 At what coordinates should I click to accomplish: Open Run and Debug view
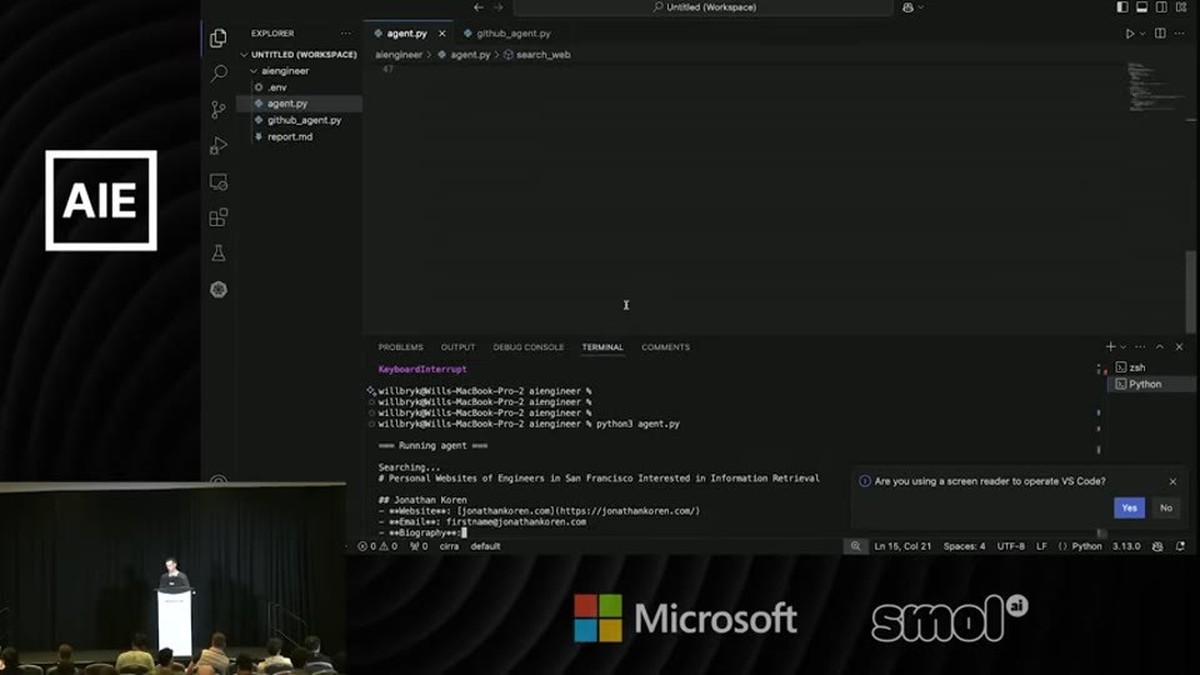coord(219,146)
